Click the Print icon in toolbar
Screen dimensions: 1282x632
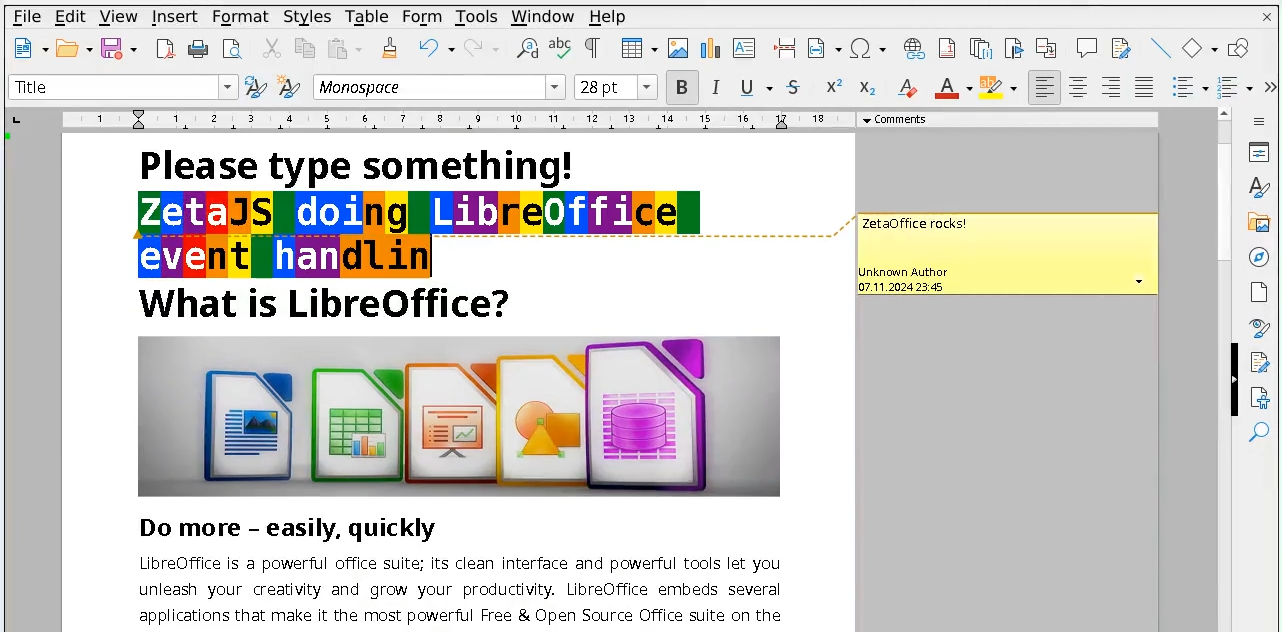click(x=198, y=48)
